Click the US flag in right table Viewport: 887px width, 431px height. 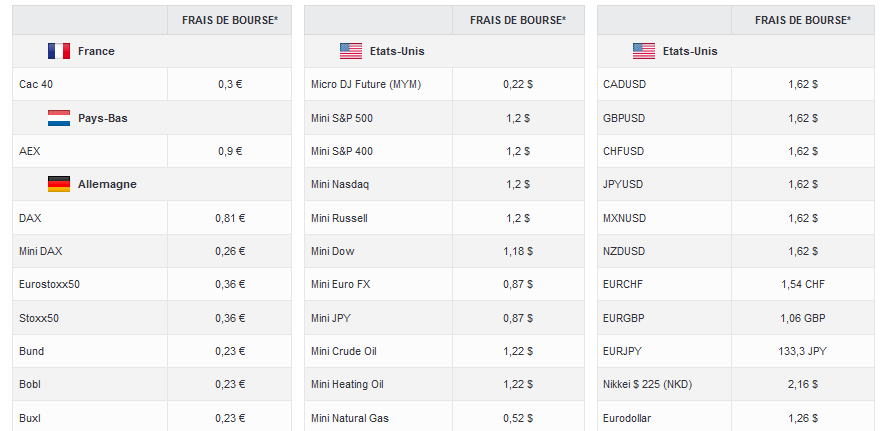[644, 51]
